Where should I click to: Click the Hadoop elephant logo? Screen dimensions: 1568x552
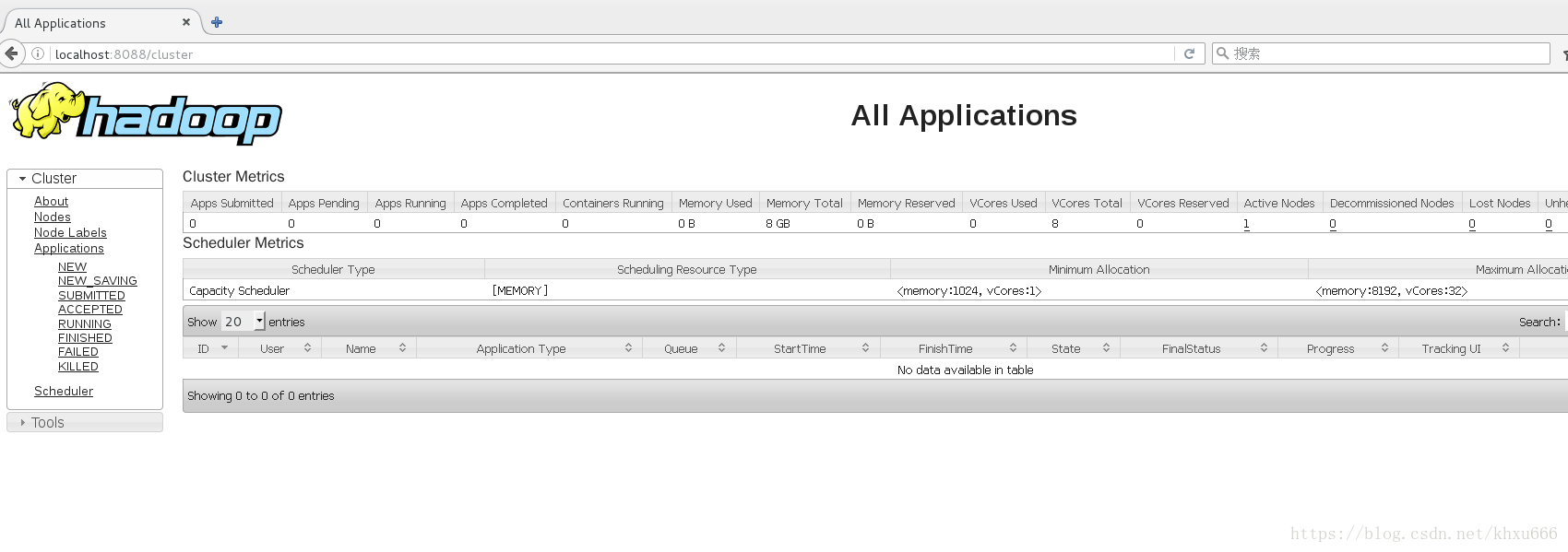point(146,113)
